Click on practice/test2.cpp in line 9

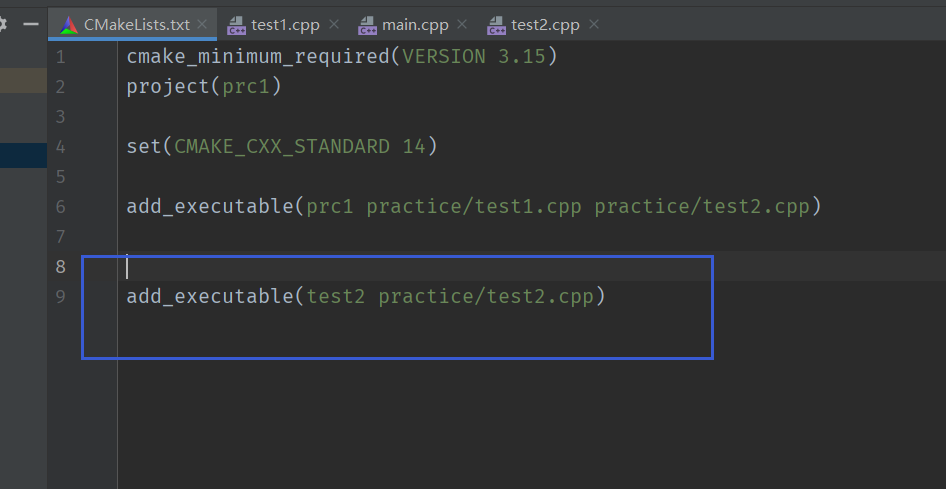pos(486,297)
